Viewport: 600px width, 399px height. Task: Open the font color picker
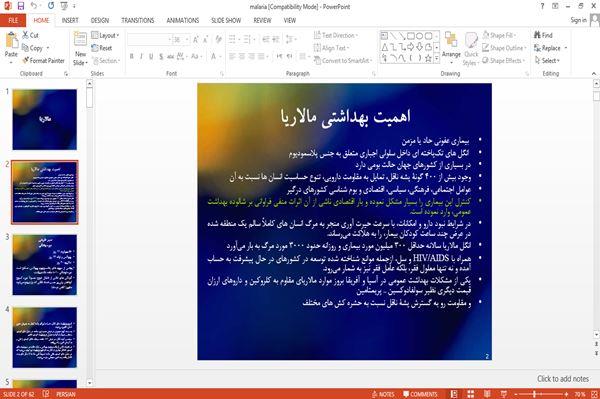tap(214, 57)
